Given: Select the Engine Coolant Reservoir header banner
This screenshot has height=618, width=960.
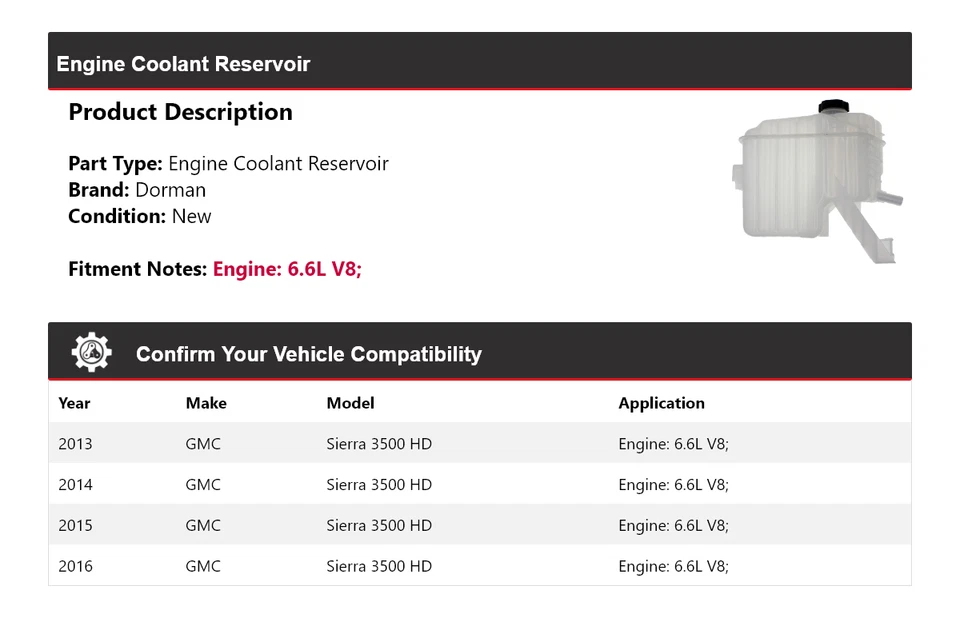Looking at the screenshot, I should pyautogui.click(x=183, y=63).
